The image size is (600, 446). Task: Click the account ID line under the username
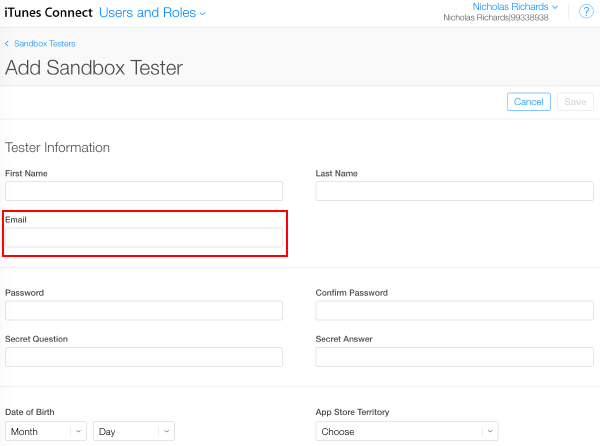click(497, 18)
